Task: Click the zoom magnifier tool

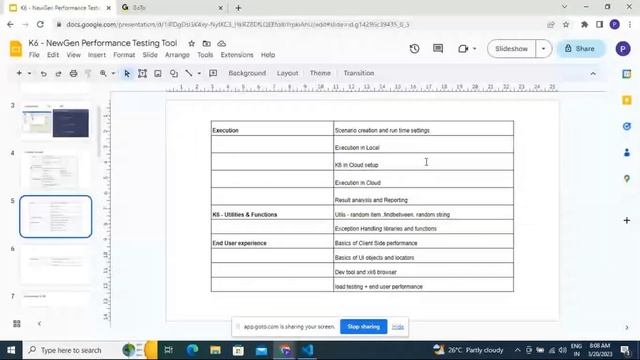Action: [x=103, y=73]
